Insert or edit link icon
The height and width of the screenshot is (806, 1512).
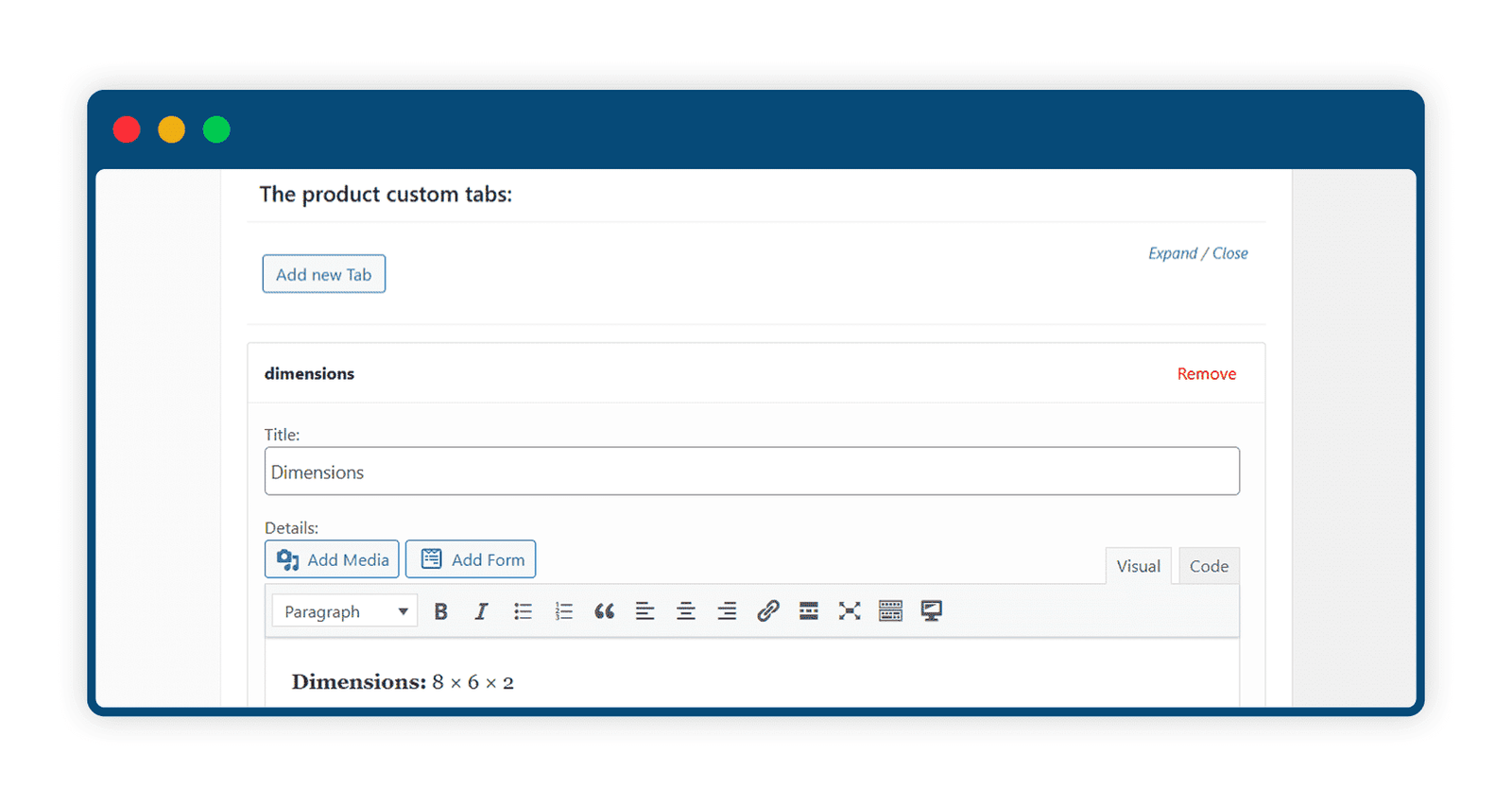coord(767,611)
